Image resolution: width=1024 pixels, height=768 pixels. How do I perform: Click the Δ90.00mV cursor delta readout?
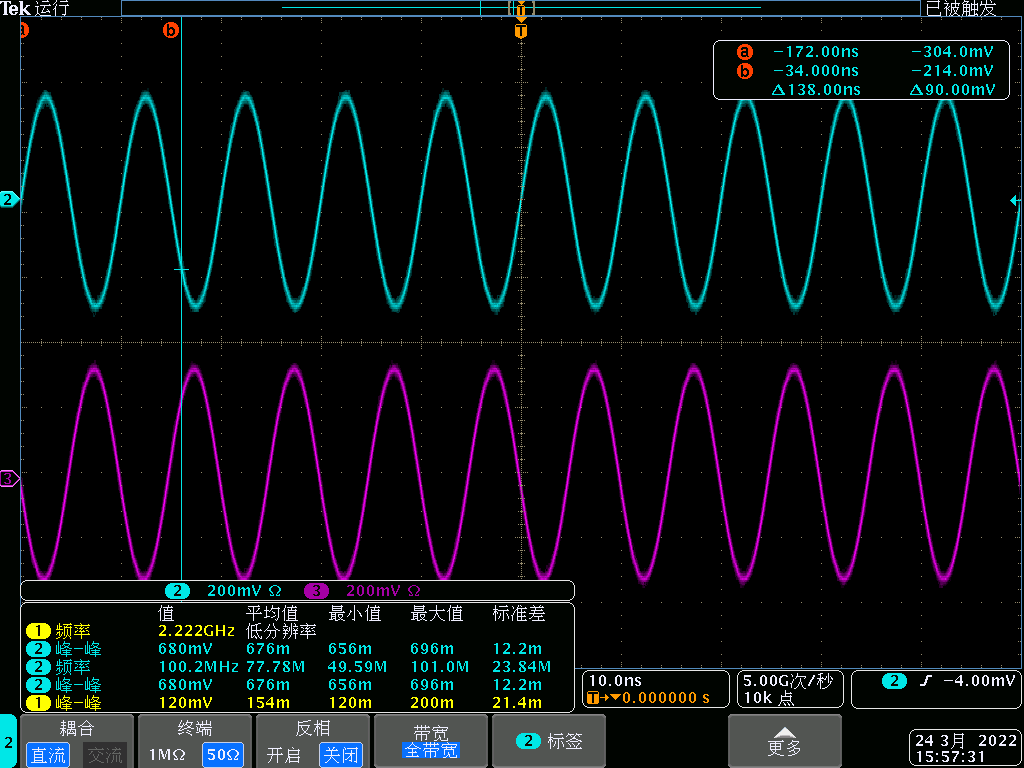953,90
